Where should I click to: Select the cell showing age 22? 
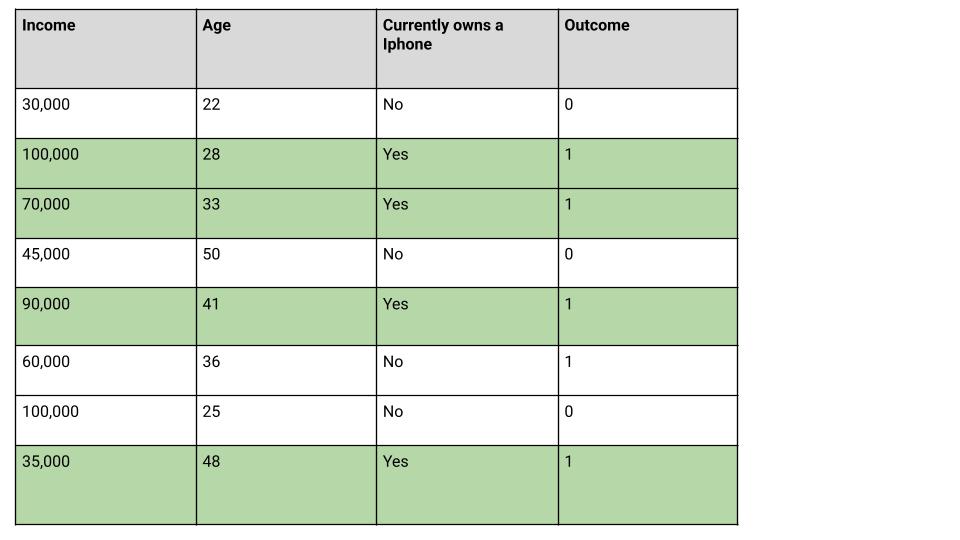(x=287, y=113)
